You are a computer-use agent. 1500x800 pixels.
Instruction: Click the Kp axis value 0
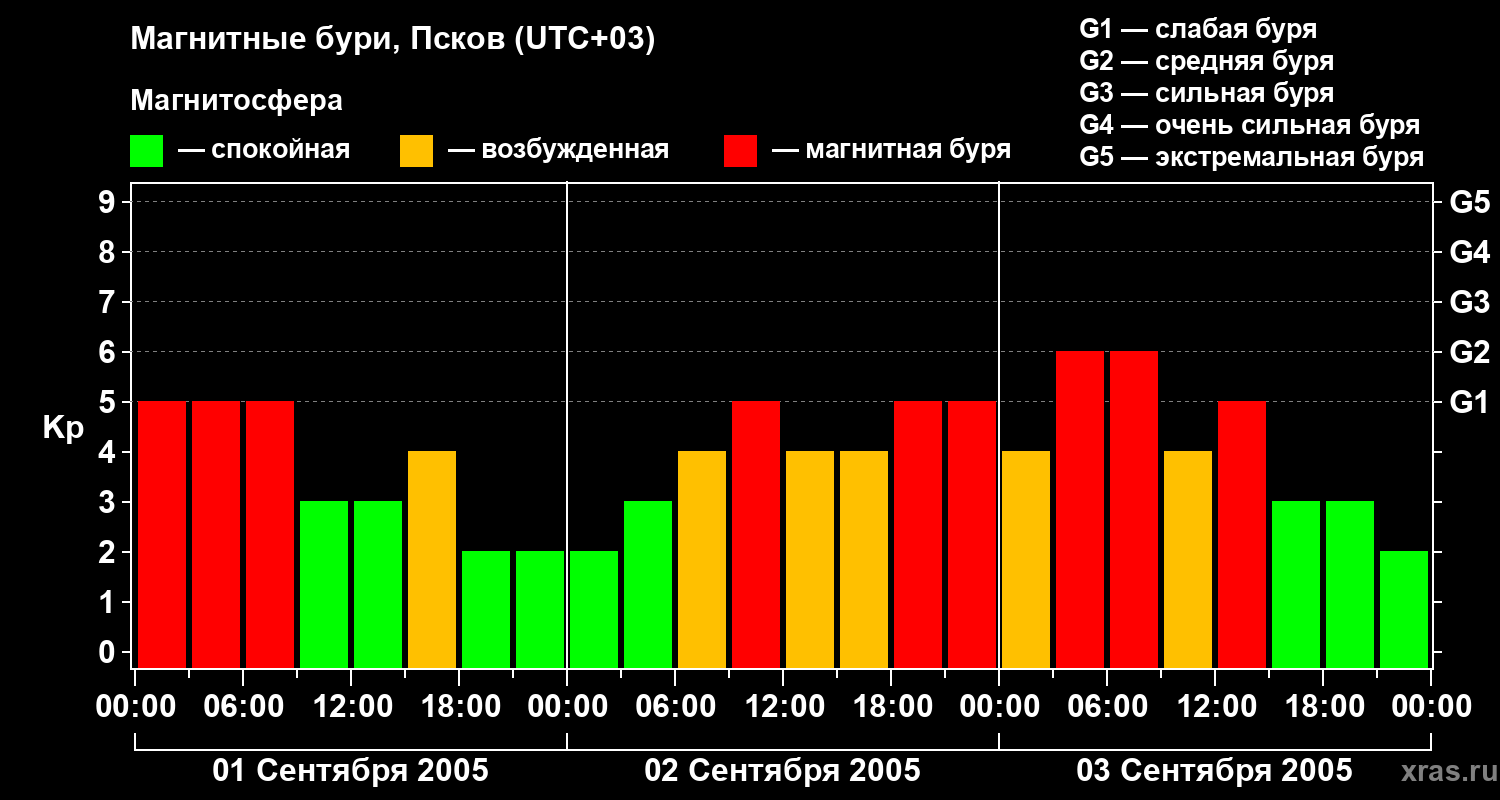[109, 652]
